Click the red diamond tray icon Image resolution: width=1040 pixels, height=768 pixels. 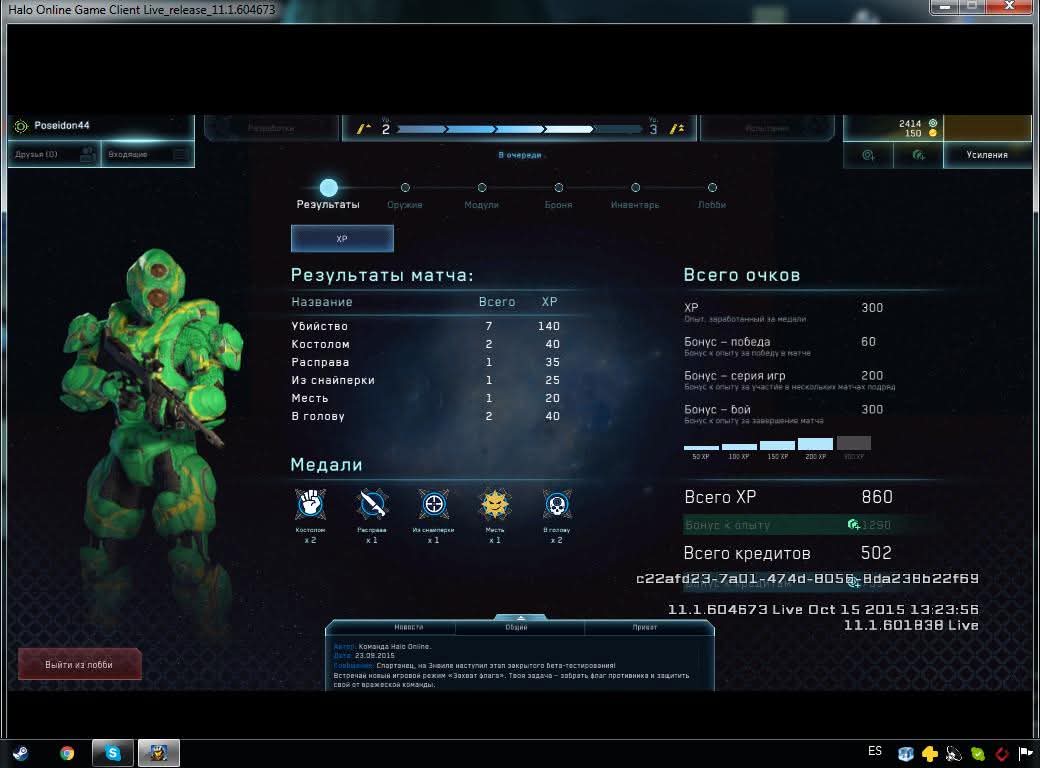[1002, 753]
